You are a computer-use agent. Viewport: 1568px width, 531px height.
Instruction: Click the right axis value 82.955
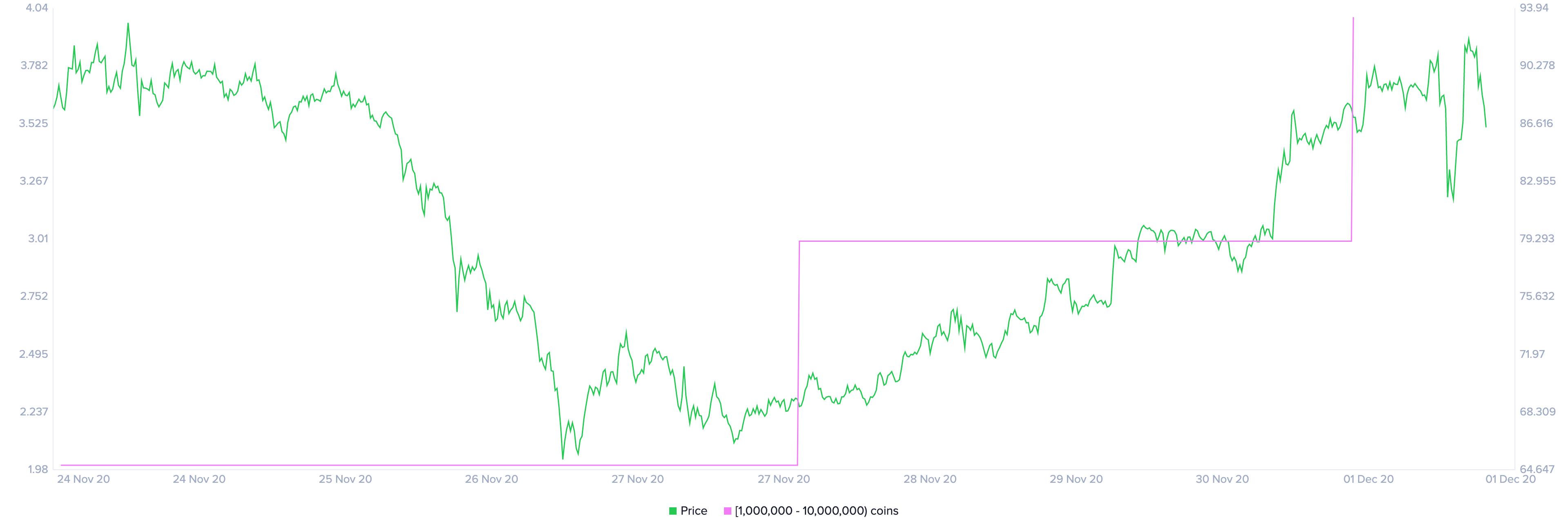[x=1537, y=181]
